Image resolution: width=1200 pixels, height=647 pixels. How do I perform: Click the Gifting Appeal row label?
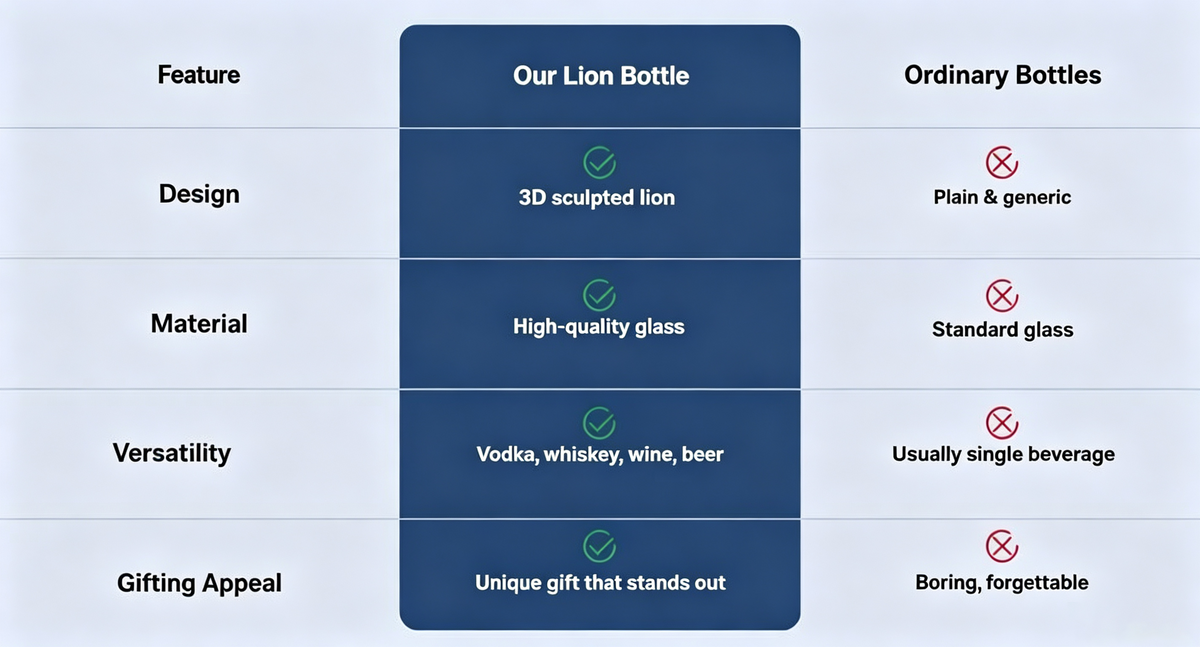(x=199, y=583)
